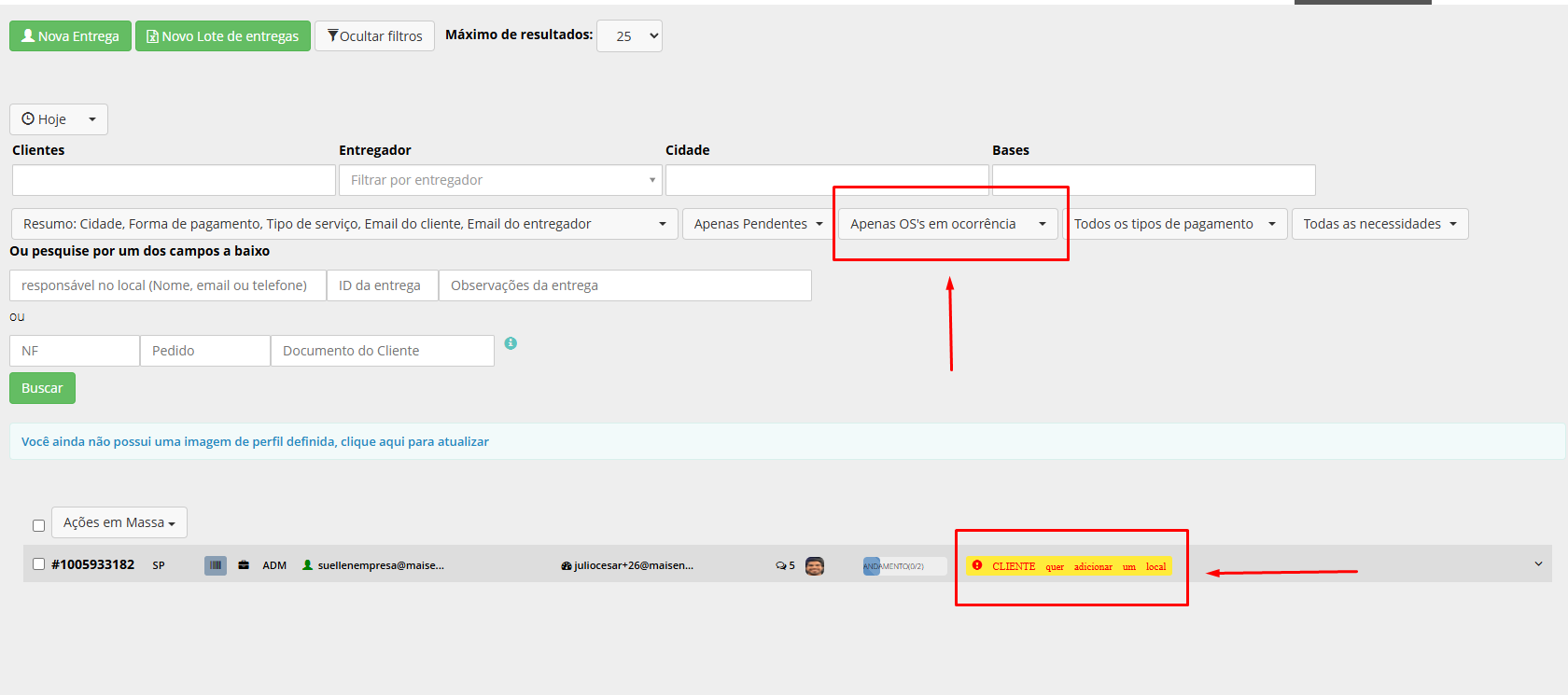Click the profile image update notice link

click(255, 441)
